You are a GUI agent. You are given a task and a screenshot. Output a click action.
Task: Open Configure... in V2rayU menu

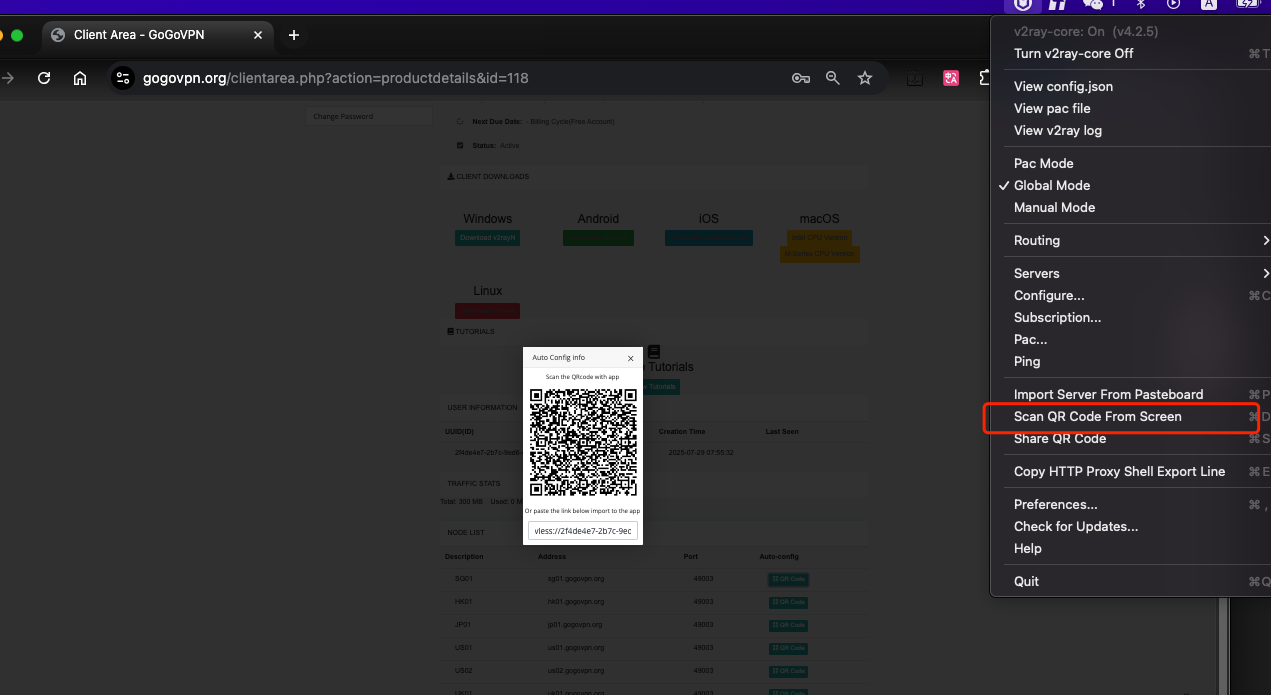pos(1049,296)
